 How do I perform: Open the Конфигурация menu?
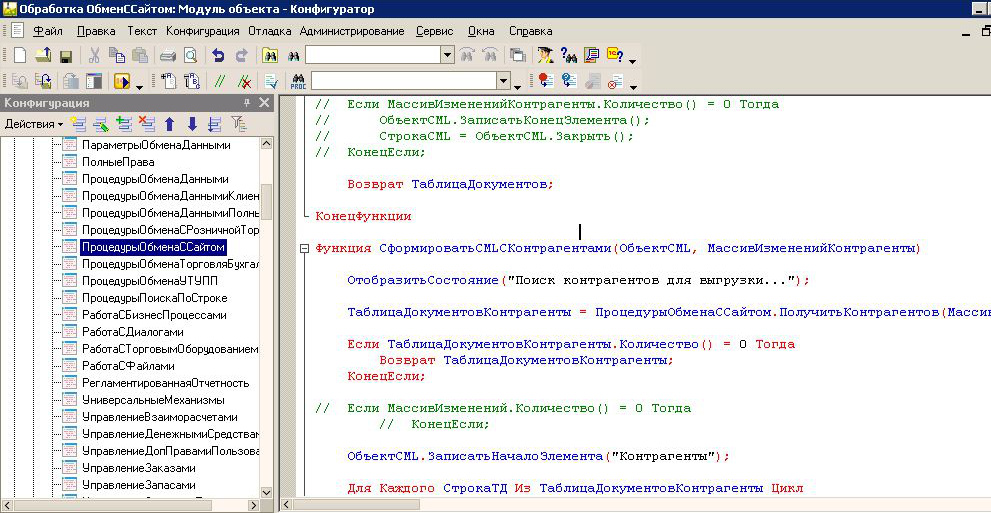[203, 31]
